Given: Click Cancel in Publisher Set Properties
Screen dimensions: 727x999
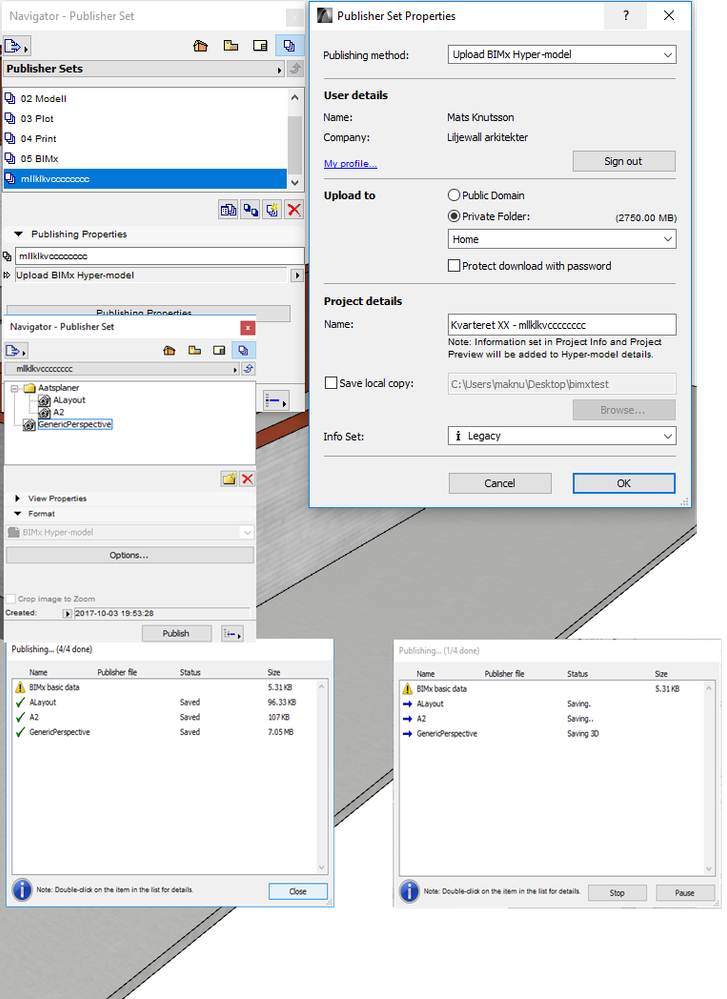Looking at the screenshot, I should [500, 483].
